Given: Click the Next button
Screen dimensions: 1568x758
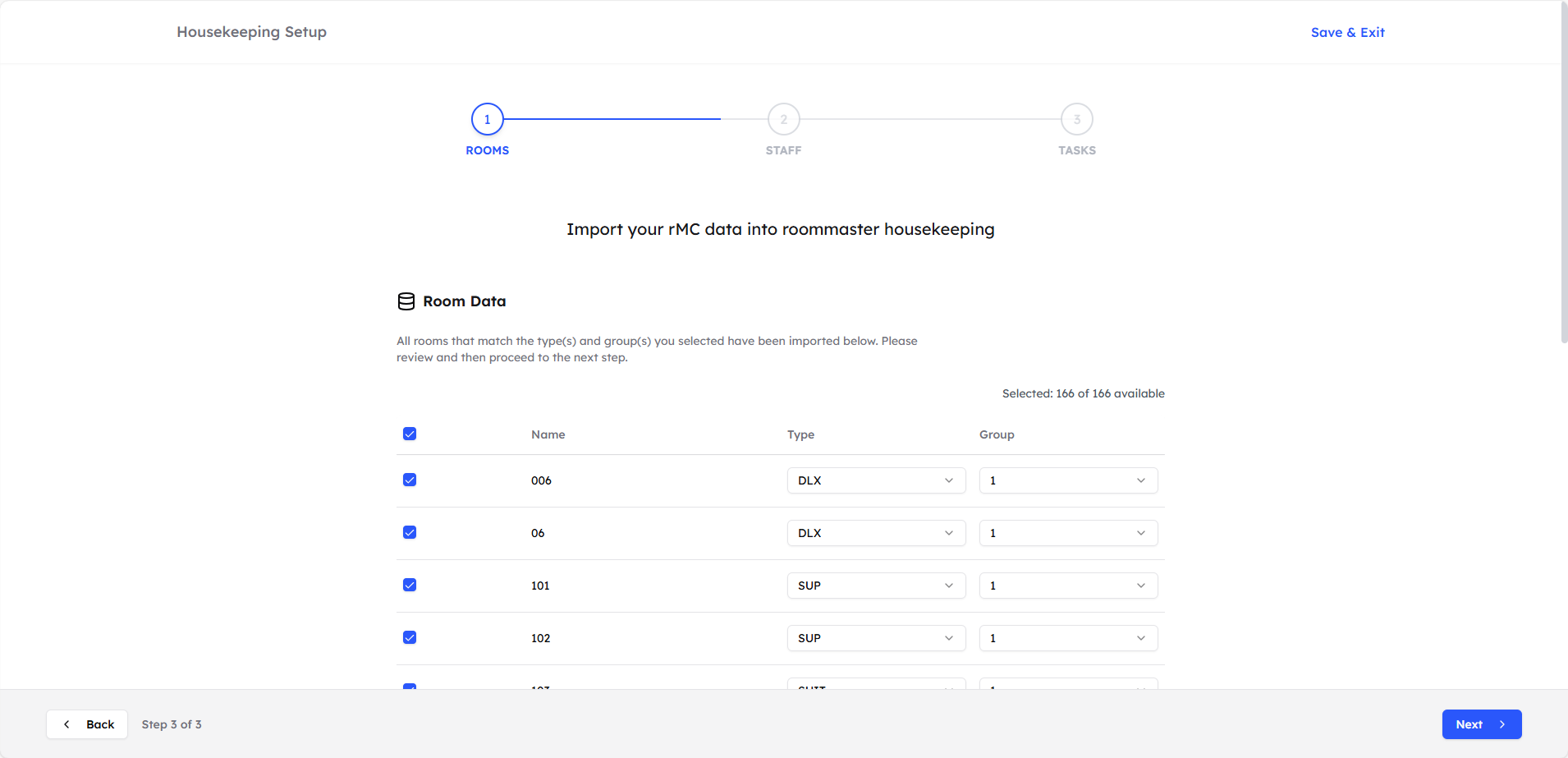Looking at the screenshot, I should (x=1481, y=724).
